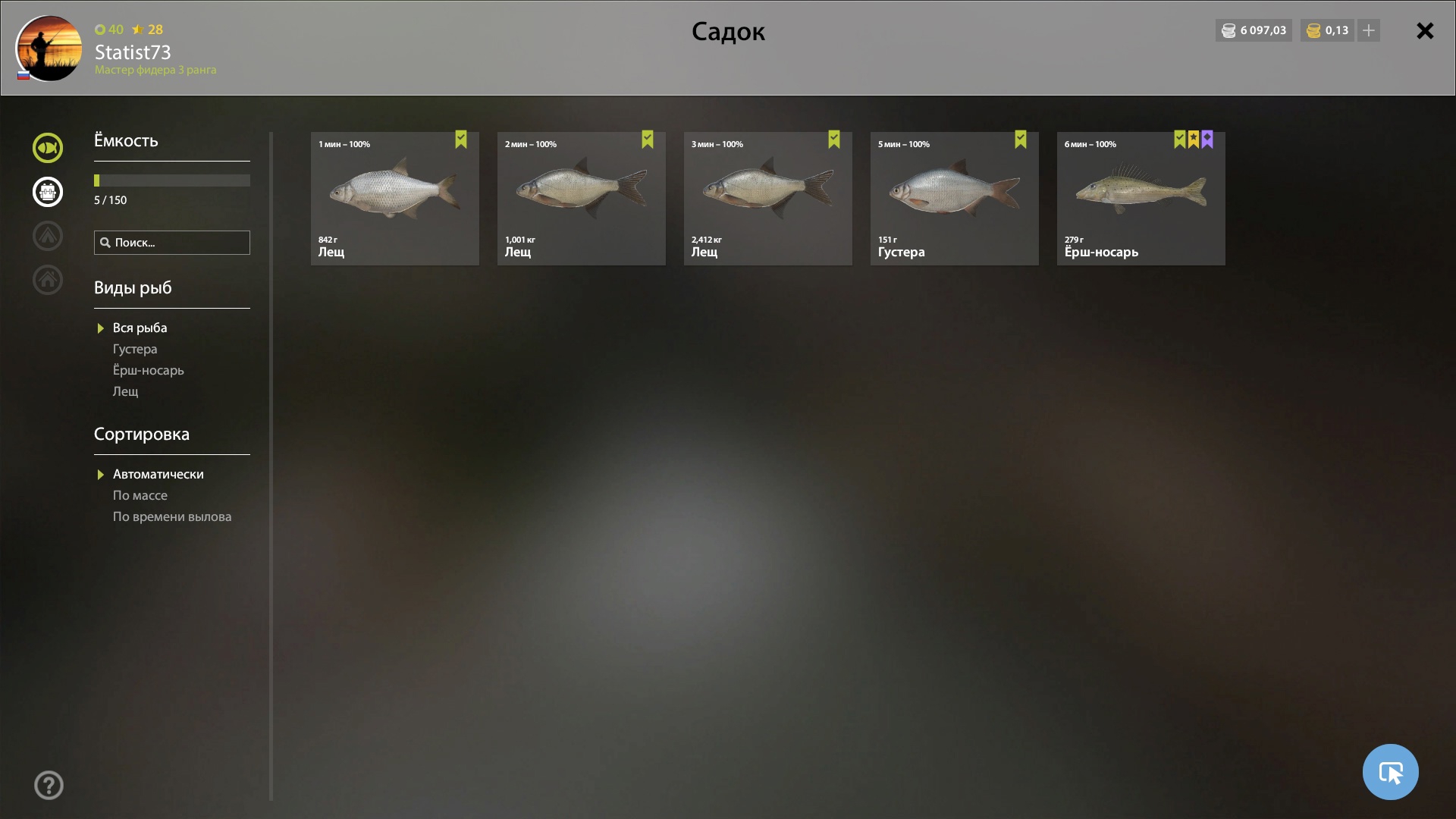Click the blue cursor mode button
Viewport: 1456px width, 819px height.
pos(1390,772)
